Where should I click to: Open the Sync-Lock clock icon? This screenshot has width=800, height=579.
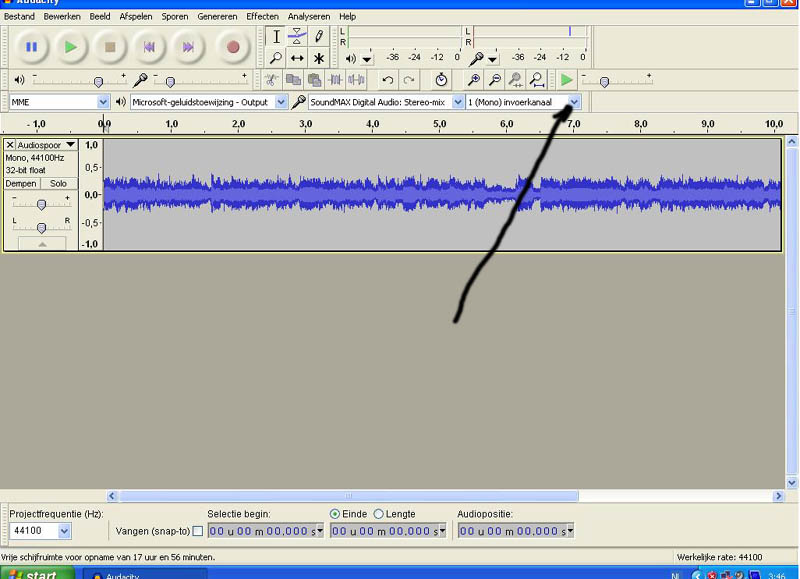point(441,80)
